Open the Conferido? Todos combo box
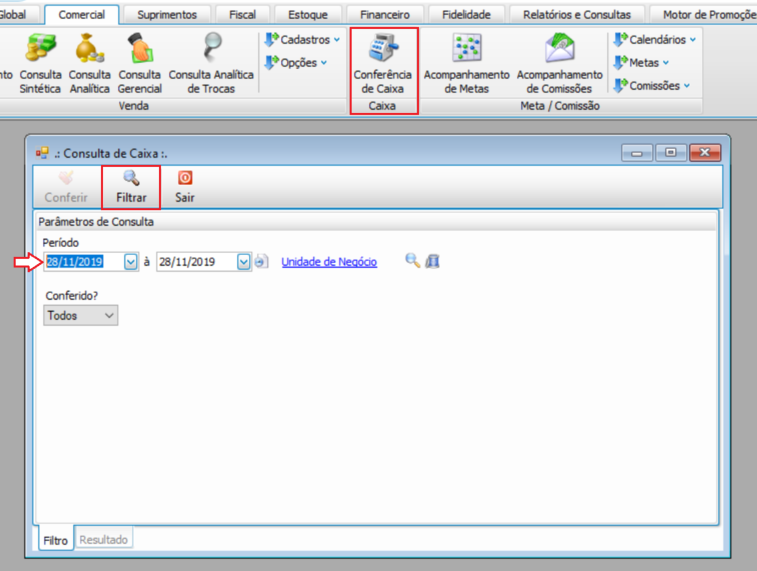The image size is (757, 571). point(81,316)
